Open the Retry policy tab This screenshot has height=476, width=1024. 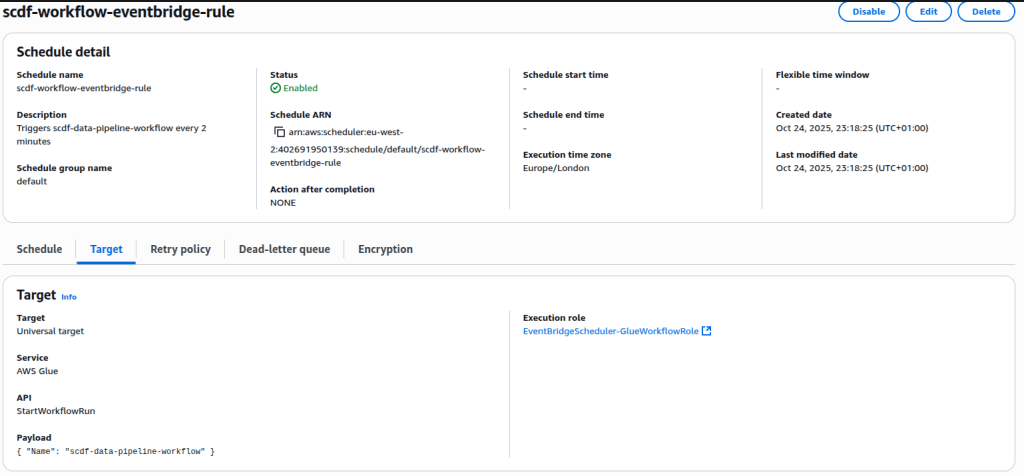[180, 249]
